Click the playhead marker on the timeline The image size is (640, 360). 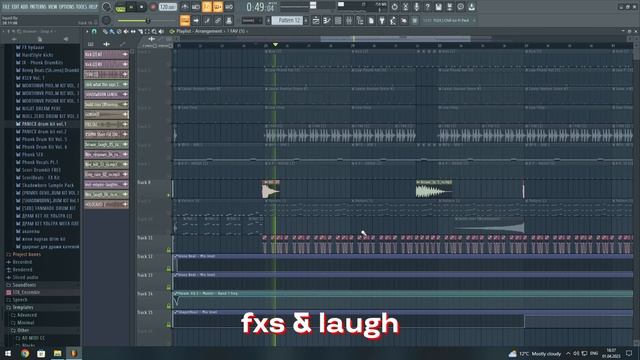pyautogui.click(x=276, y=44)
